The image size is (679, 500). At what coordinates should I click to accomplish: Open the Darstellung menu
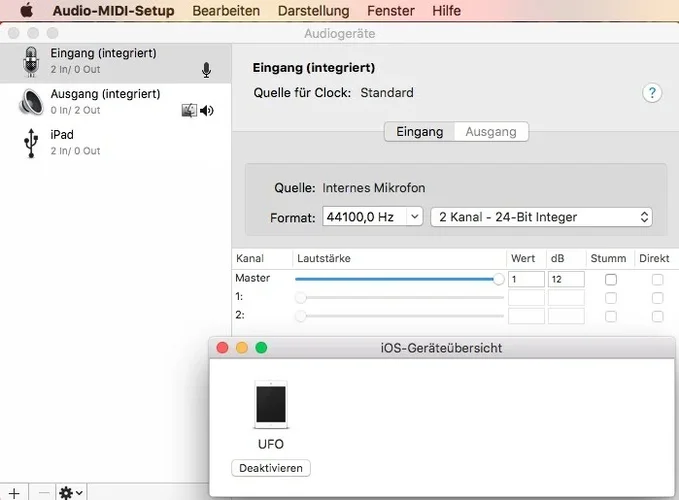point(314,10)
